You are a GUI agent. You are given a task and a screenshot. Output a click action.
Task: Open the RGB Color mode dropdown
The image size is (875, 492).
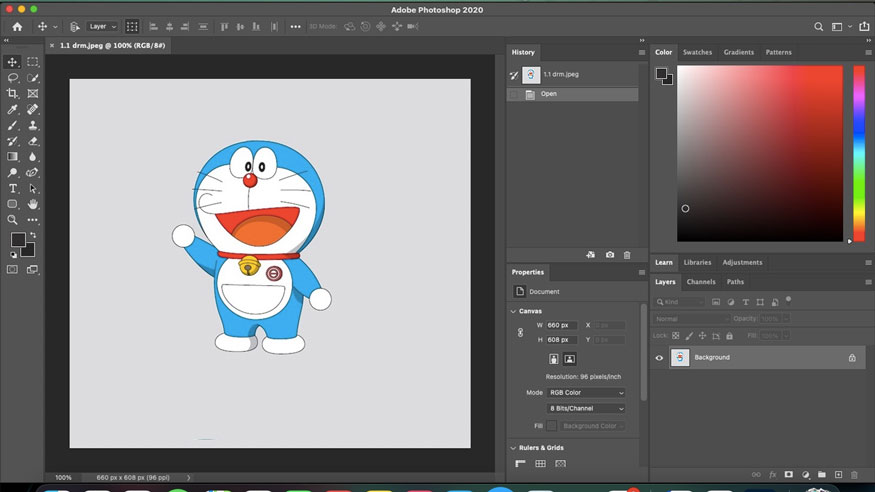(586, 393)
